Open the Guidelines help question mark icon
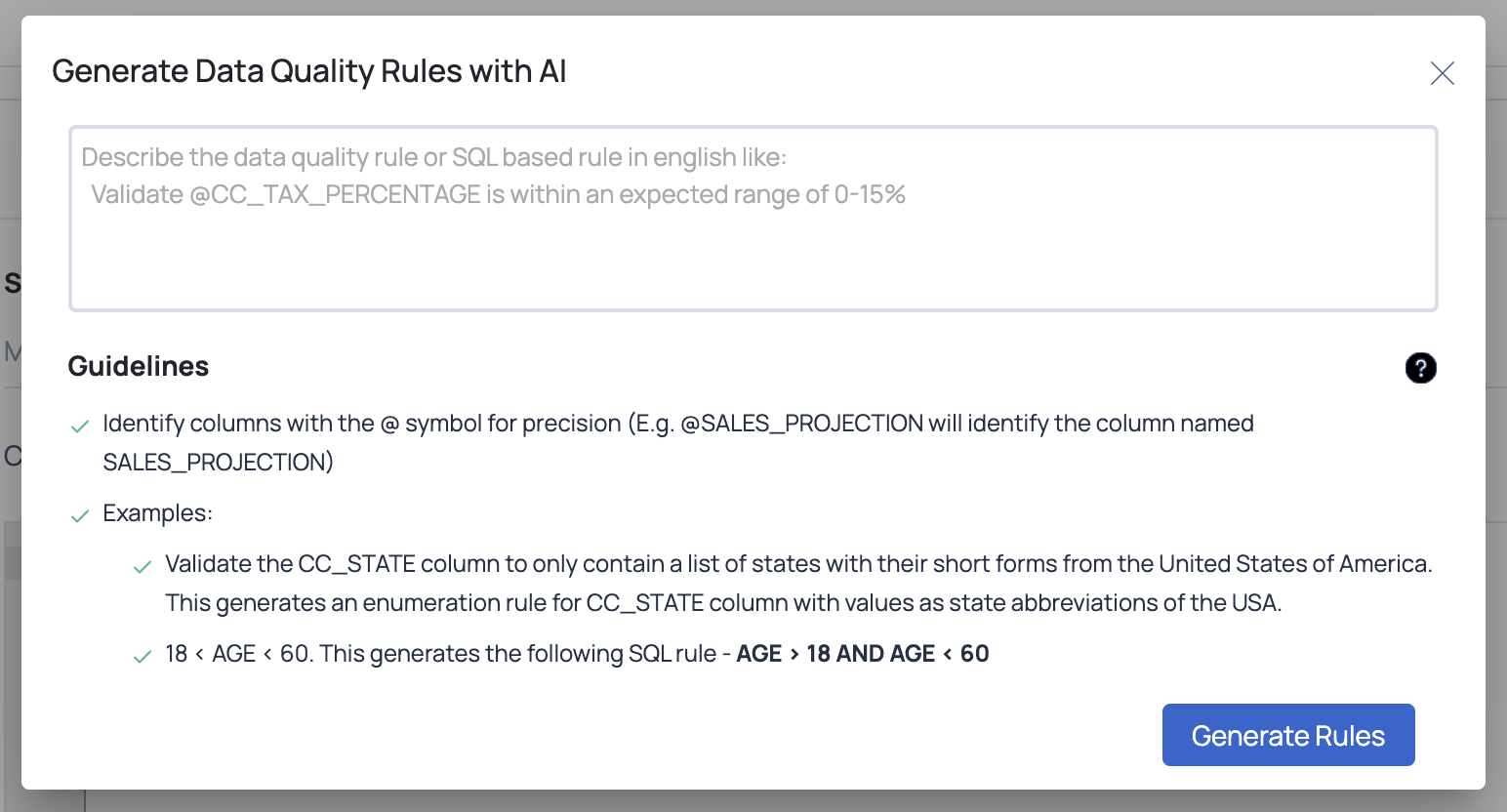Image resolution: width=1507 pixels, height=812 pixels. pos(1420,368)
